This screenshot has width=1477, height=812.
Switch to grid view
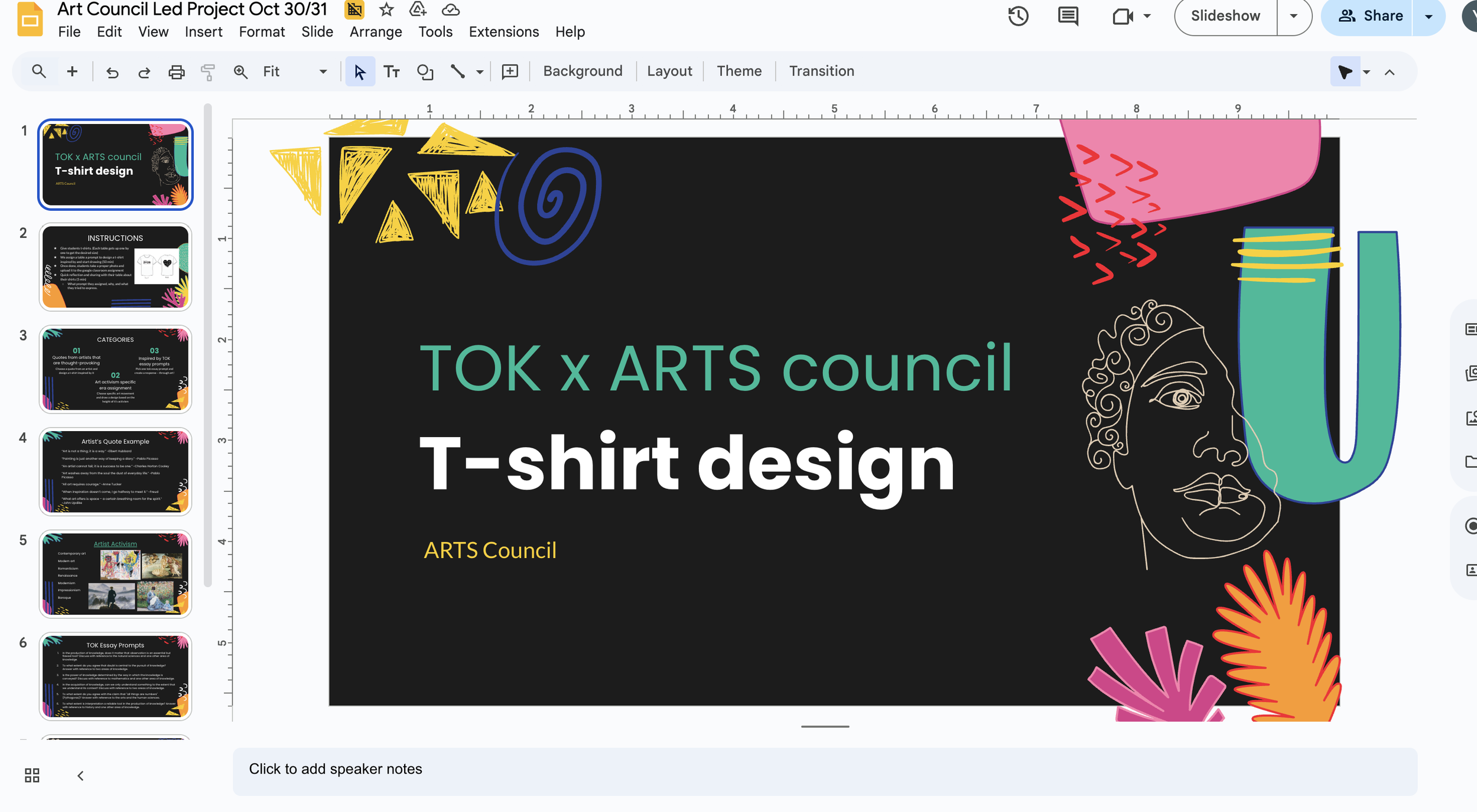(32, 775)
